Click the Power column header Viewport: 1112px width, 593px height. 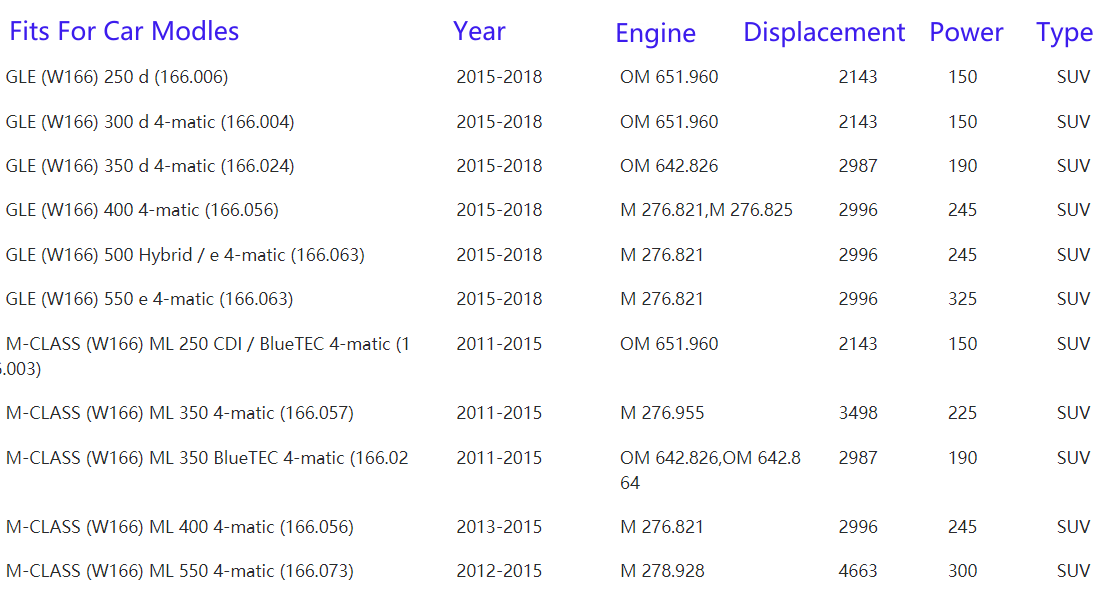(x=966, y=32)
